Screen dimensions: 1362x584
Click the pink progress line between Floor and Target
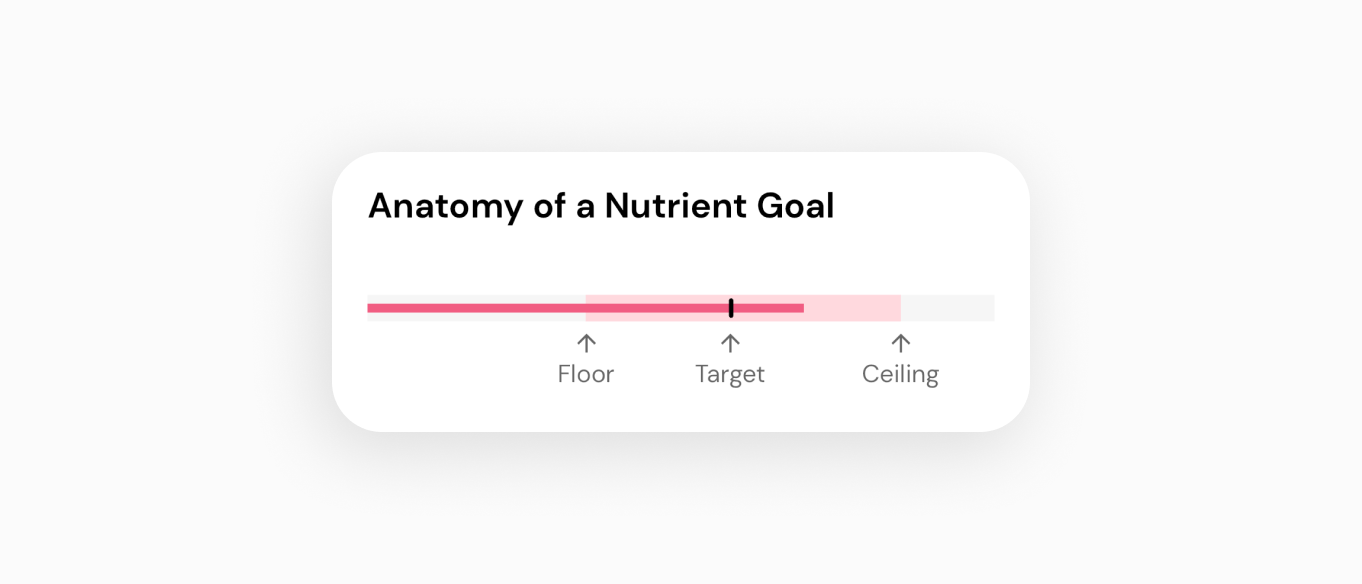point(657,308)
